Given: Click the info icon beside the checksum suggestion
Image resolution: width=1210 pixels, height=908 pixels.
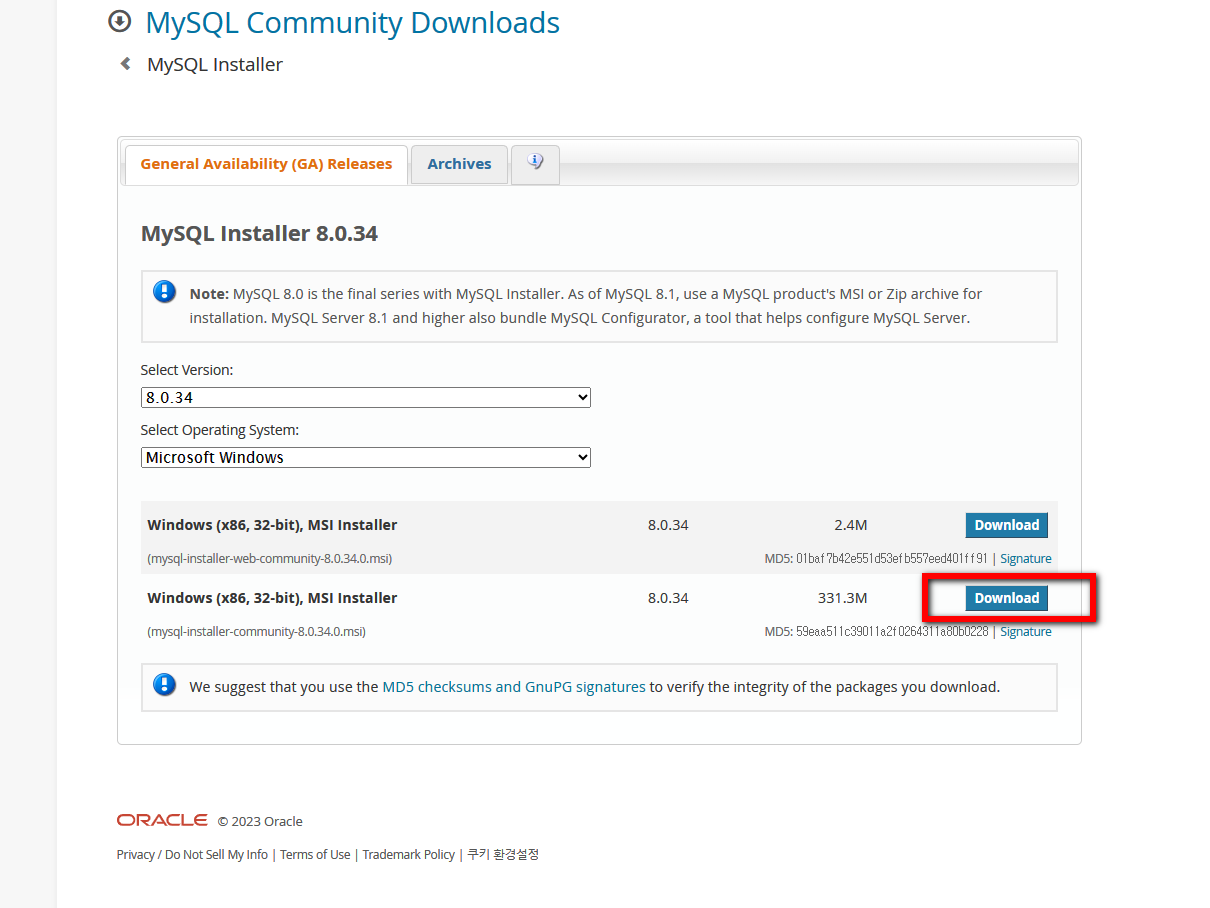Looking at the screenshot, I should tap(164, 685).
